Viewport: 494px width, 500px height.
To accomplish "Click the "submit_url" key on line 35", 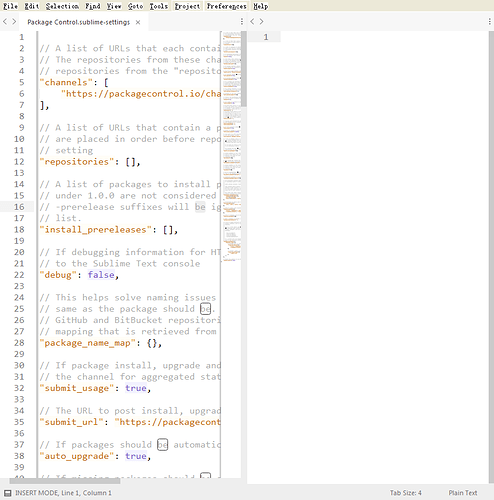I will tap(72, 422).
